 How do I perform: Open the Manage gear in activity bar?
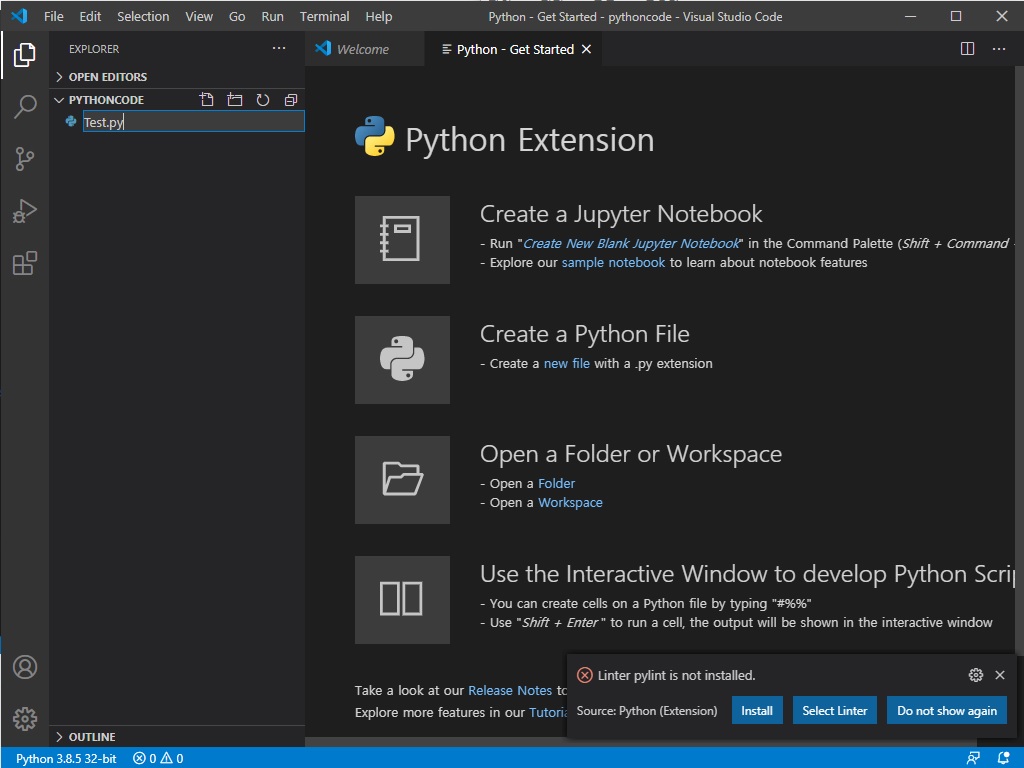point(25,718)
